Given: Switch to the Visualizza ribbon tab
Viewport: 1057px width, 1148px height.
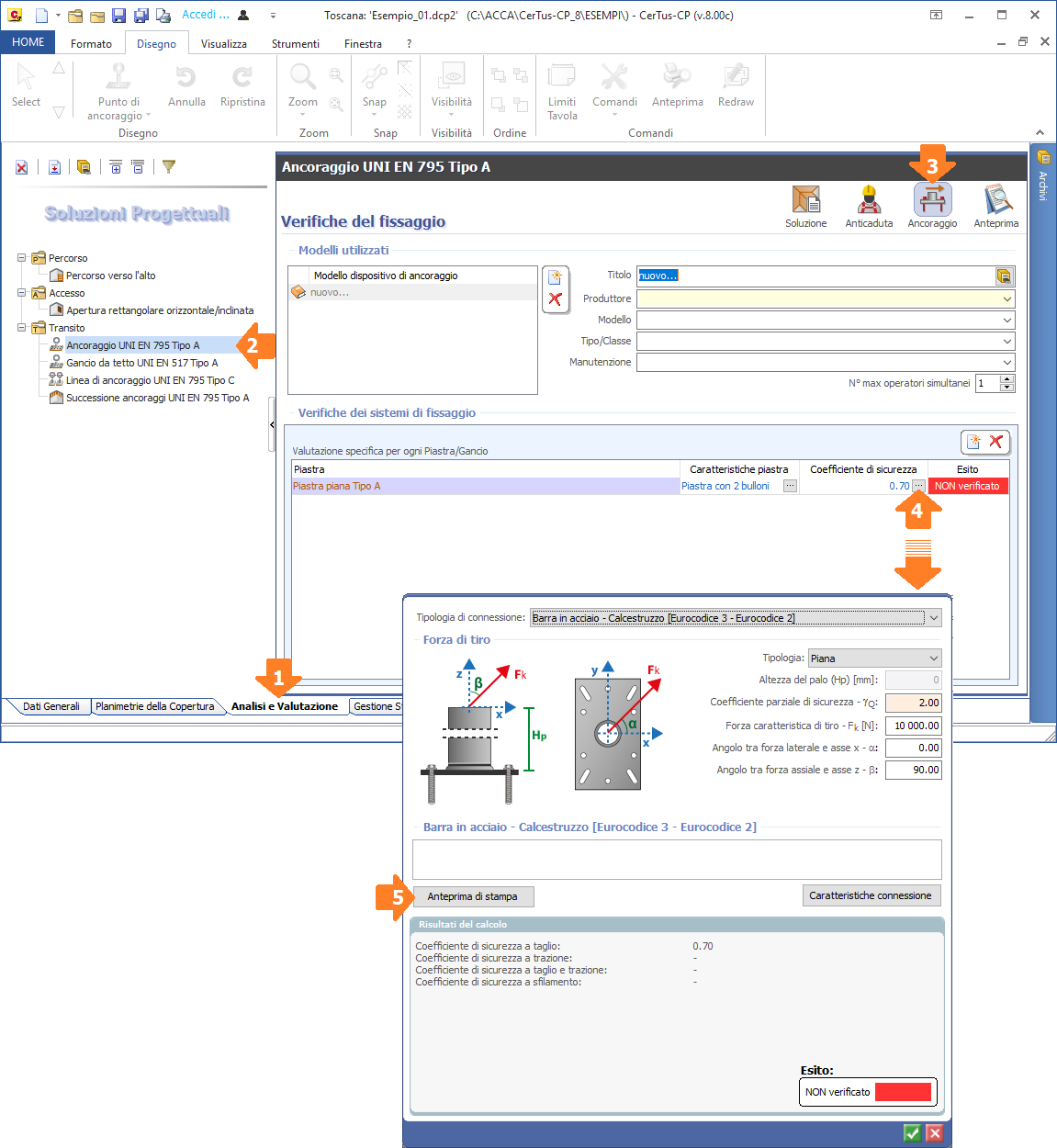Looking at the screenshot, I should pyautogui.click(x=224, y=43).
